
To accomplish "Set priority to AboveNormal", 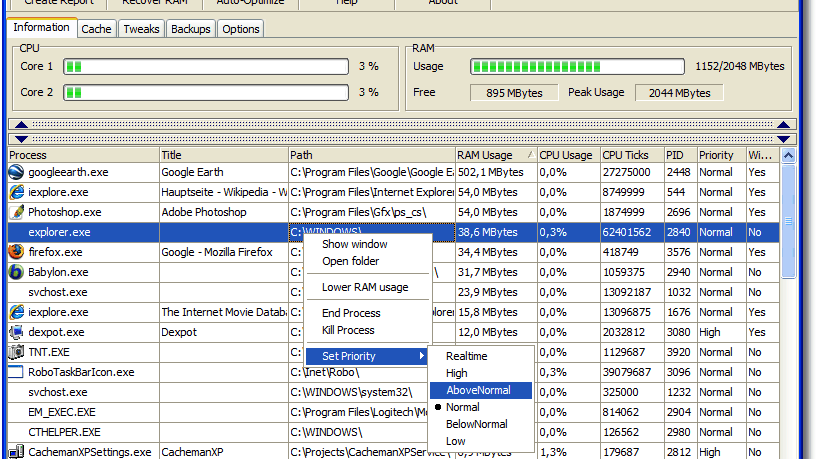I will tap(478, 390).
